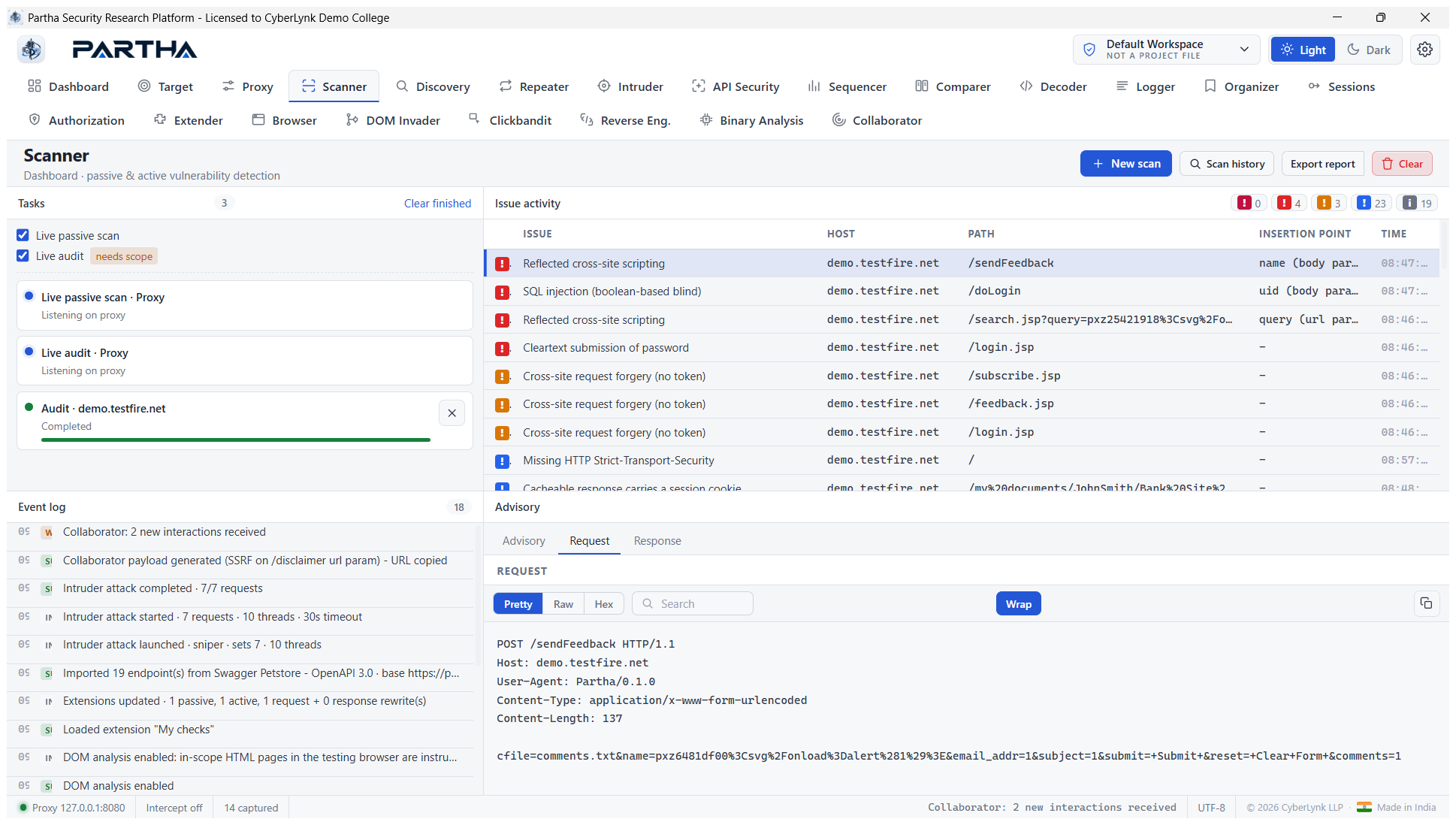The width and height of the screenshot is (1456, 825).
Task: Toggle Live passive scan checkbox
Action: click(23, 235)
